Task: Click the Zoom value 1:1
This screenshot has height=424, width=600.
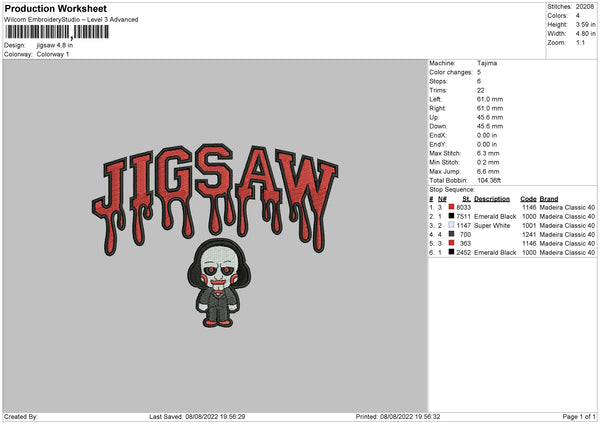Action: 580,42
